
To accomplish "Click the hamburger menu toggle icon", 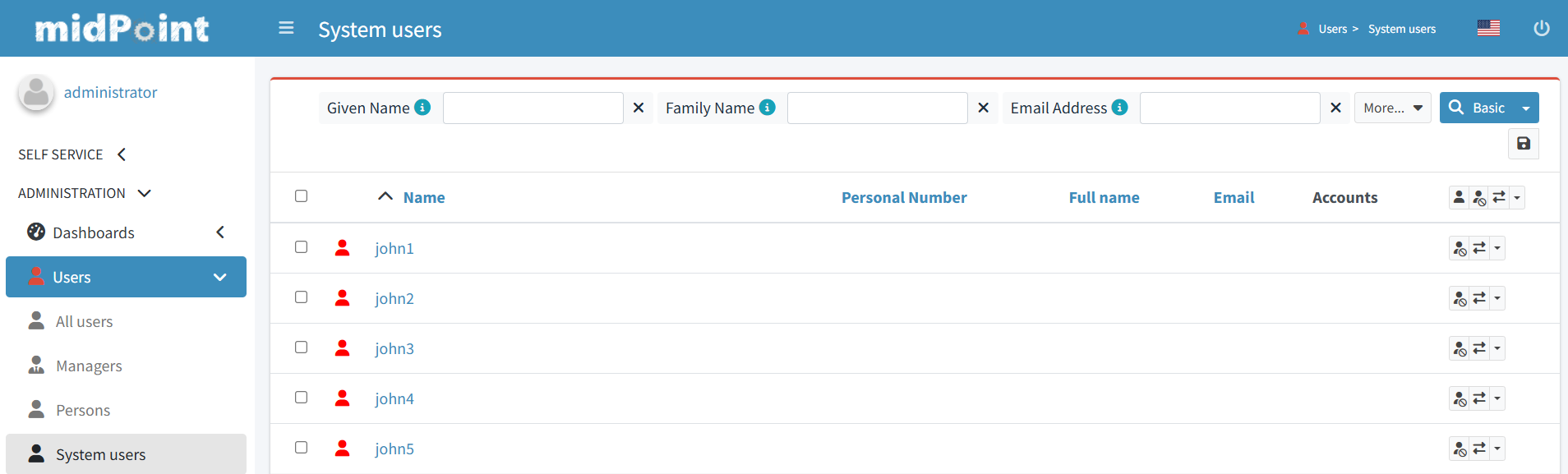I will (286, 29).
